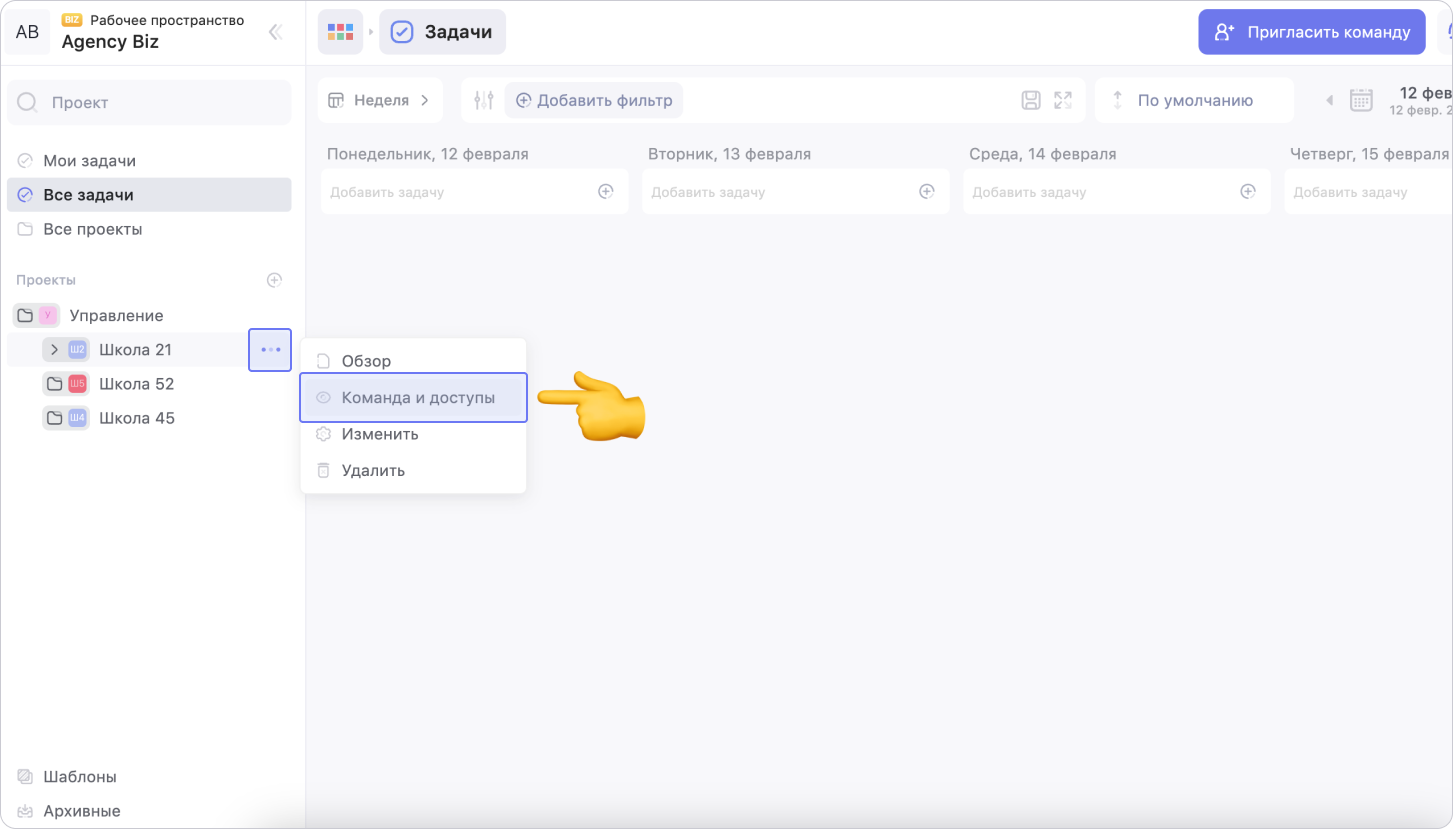
Task: Click Понедельник, 12 февраля column header
Action: pos(428,154)
